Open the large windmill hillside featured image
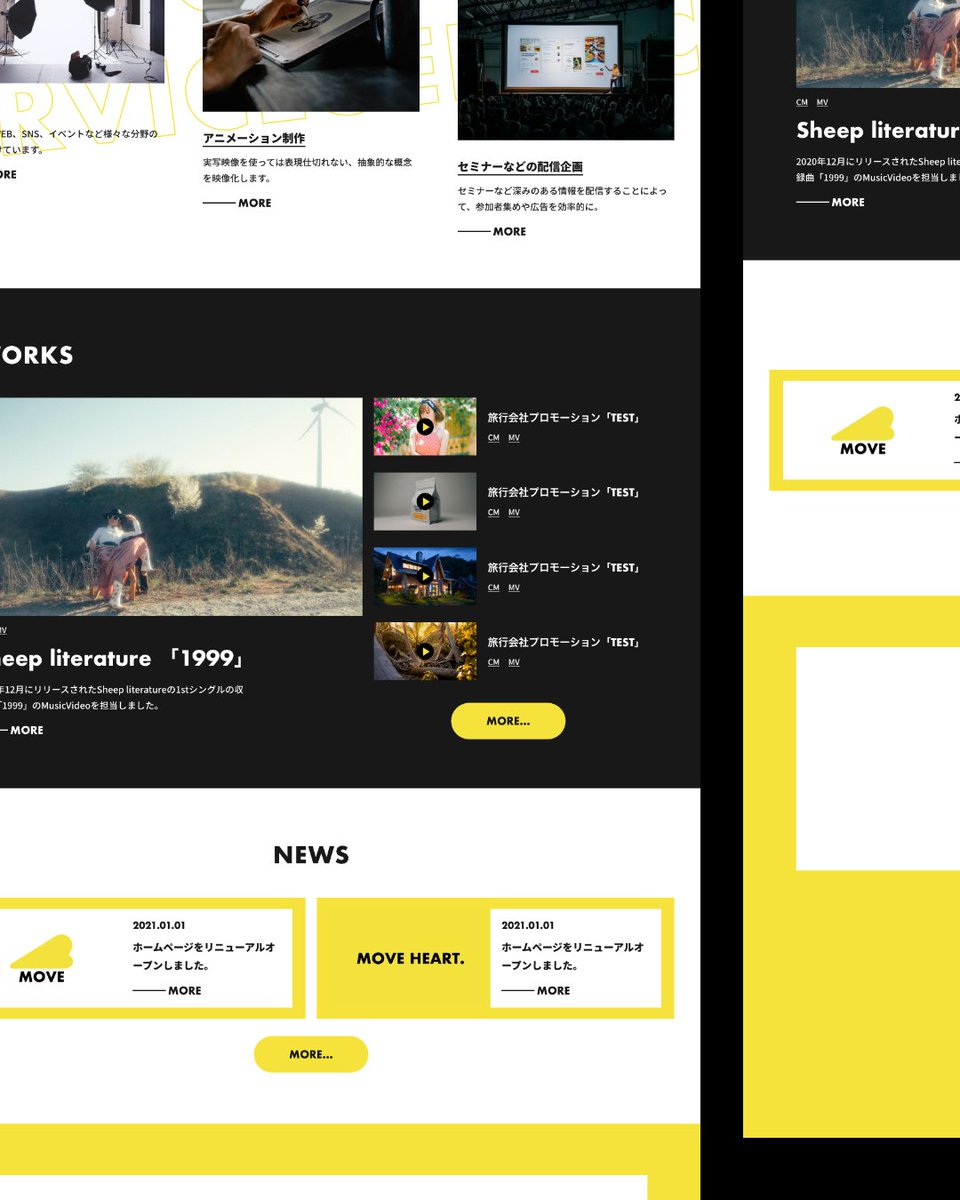The height and width of the screenshot is (1200, 960). pos(181,507)
